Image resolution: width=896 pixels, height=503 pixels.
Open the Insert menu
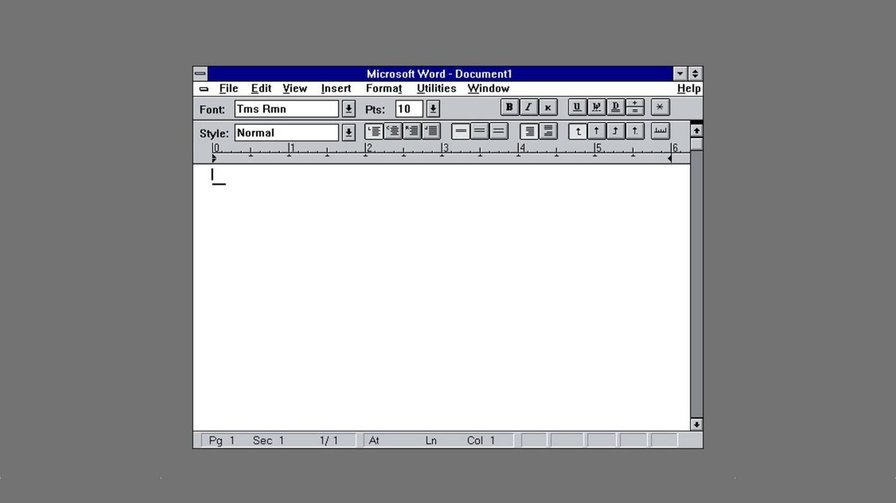point(336,89)
